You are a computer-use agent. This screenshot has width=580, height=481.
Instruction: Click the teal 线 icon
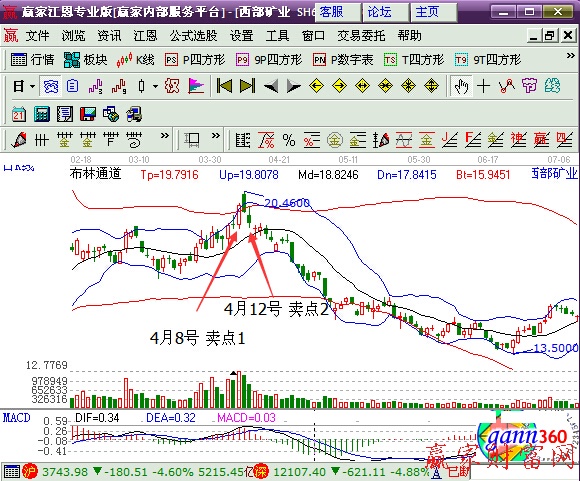[x=552, y=86]
